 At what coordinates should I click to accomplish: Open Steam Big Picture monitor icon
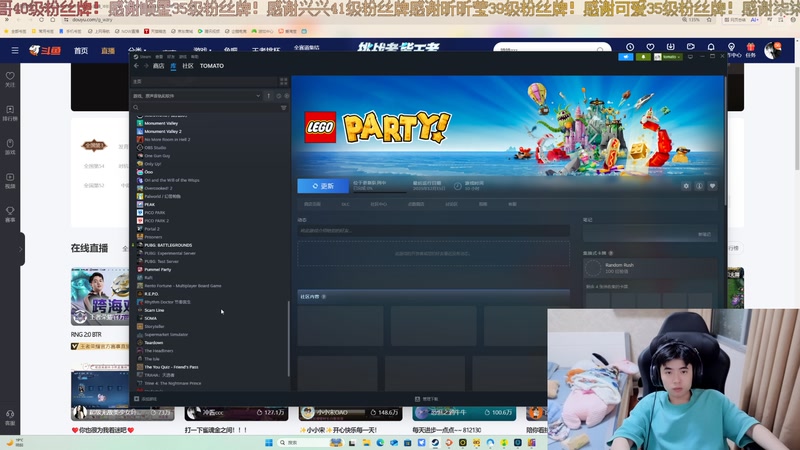[691, 57]
